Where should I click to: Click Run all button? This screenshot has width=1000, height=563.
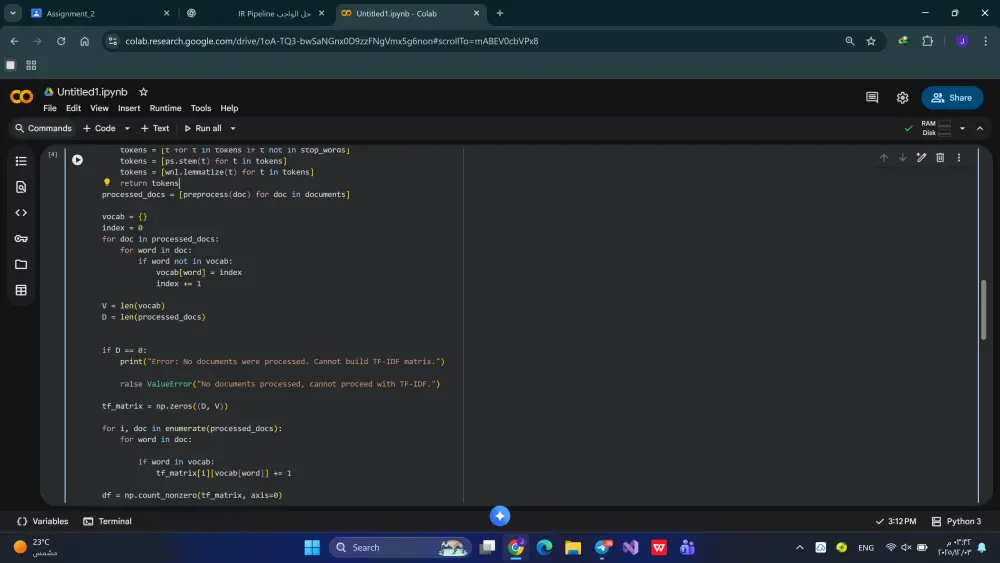203,128
